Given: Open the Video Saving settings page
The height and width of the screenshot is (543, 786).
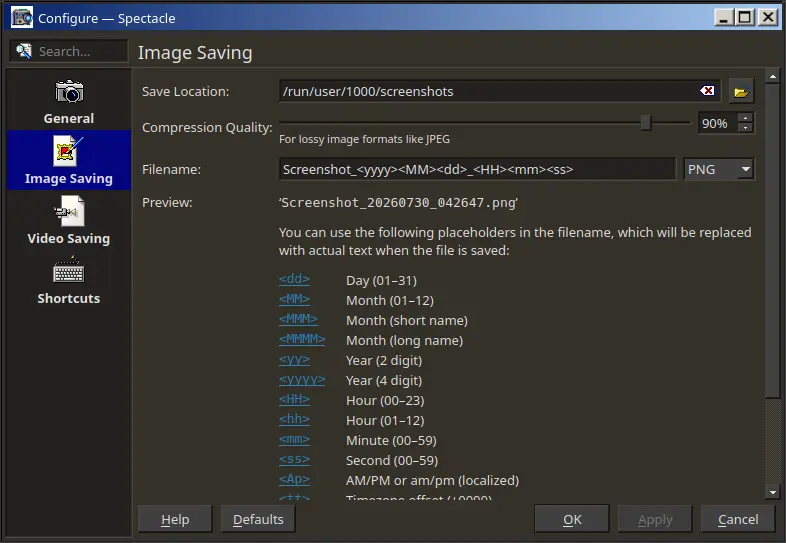Looking at the screenshot, I should pos(69,221).
